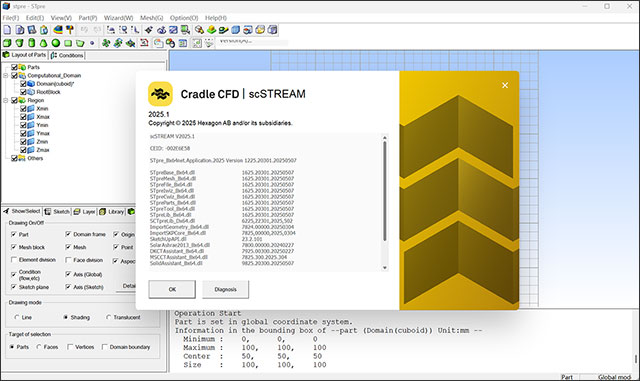Click the Layout of Parts tab
Image resolution: width=640 pixels, height=381 pixels.
25,55
